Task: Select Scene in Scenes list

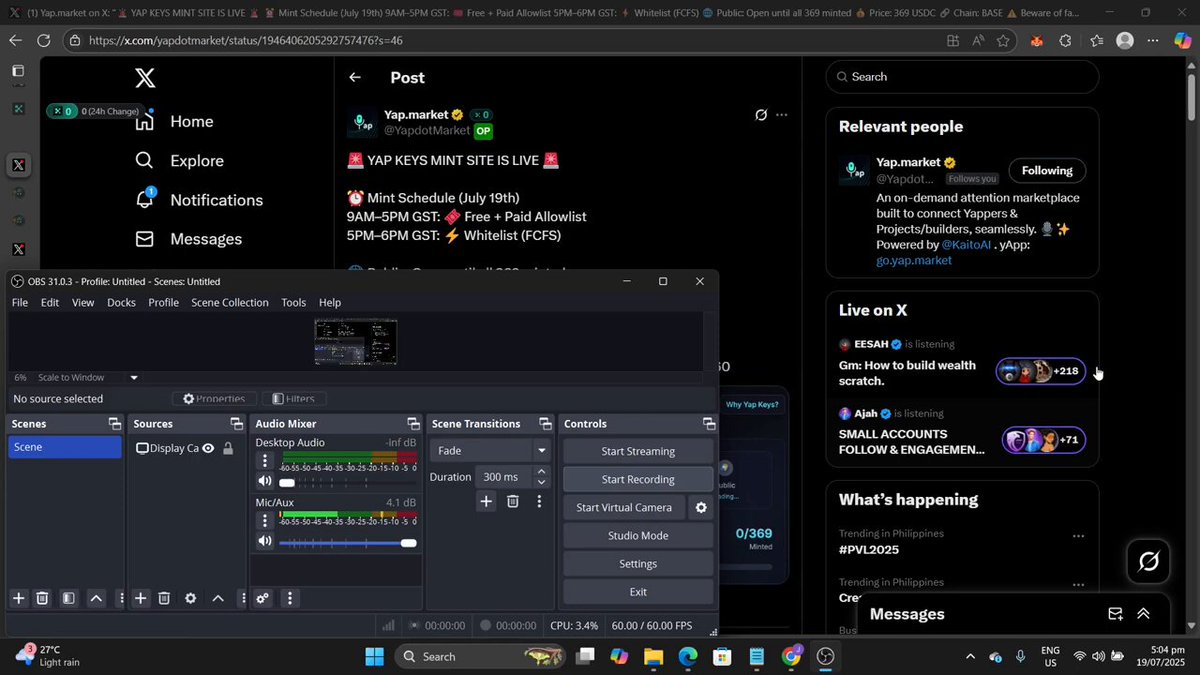Action: [x=65, y=447]
